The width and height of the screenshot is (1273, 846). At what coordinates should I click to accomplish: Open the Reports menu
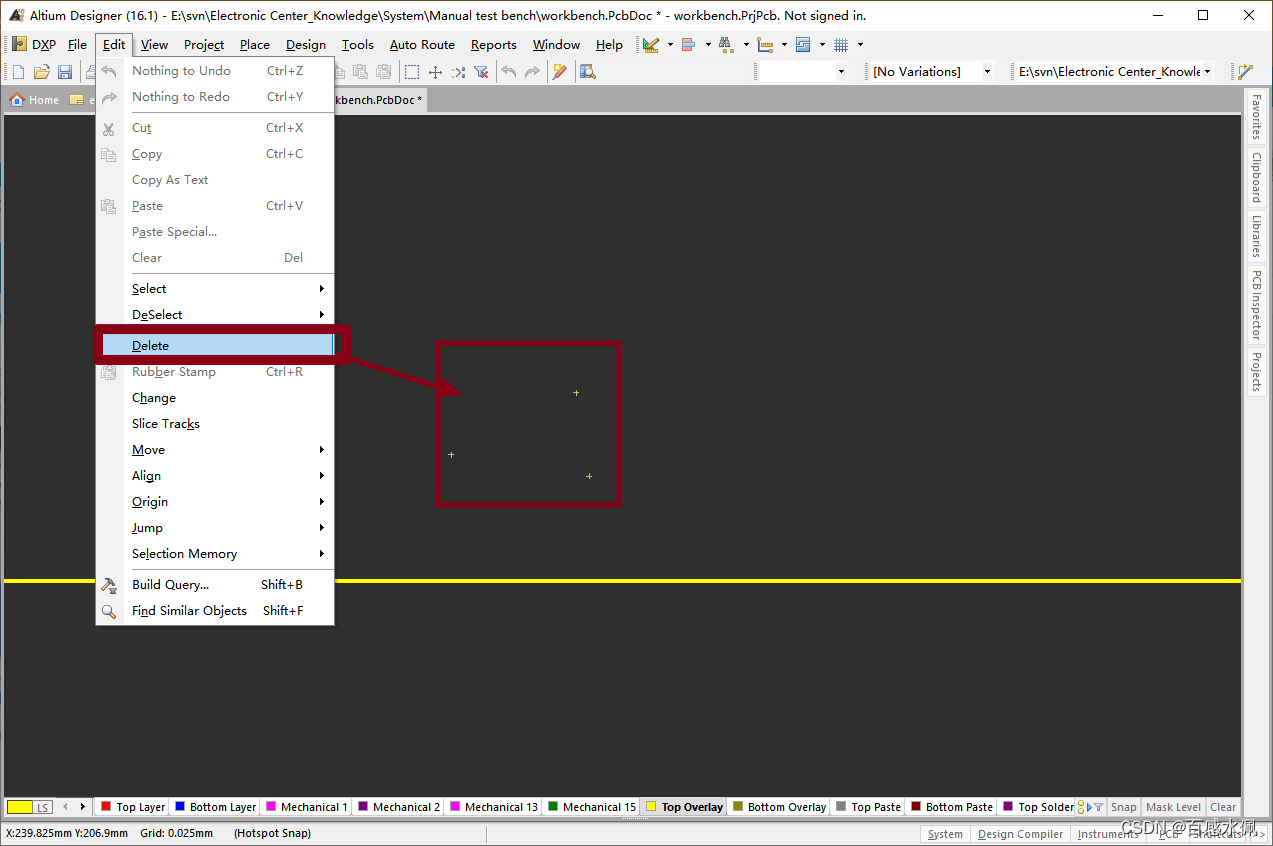(494, 45)
